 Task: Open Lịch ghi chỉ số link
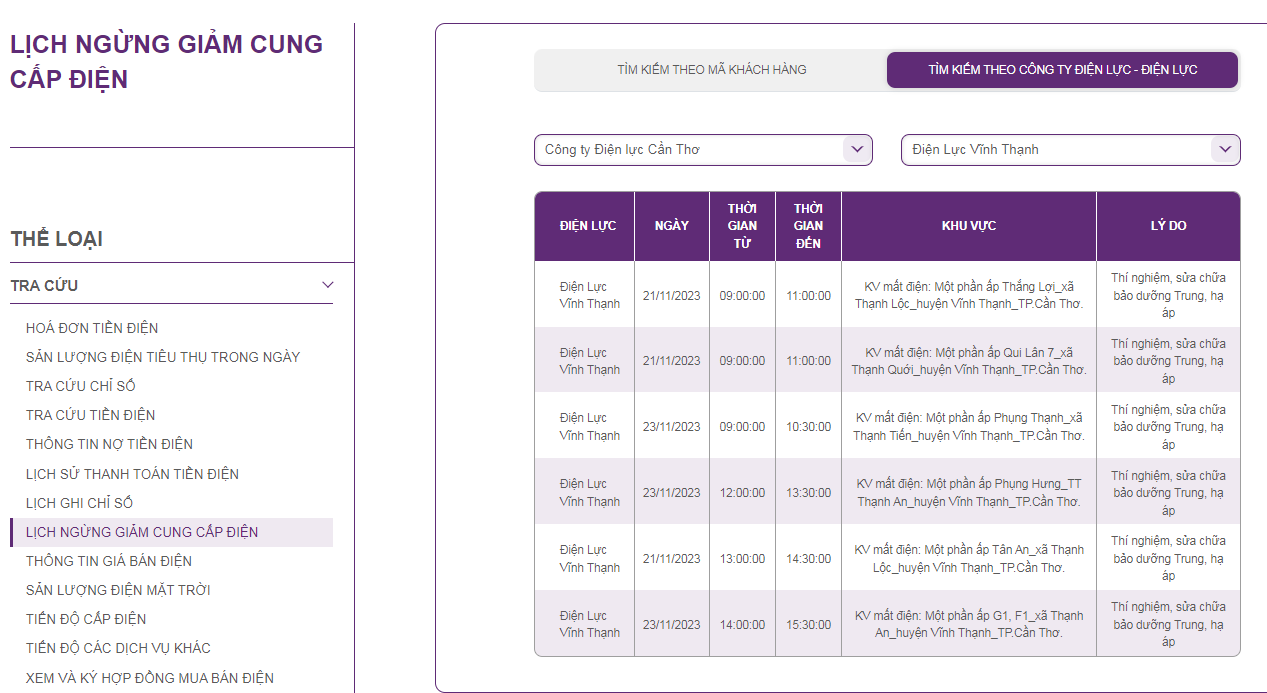80,503
